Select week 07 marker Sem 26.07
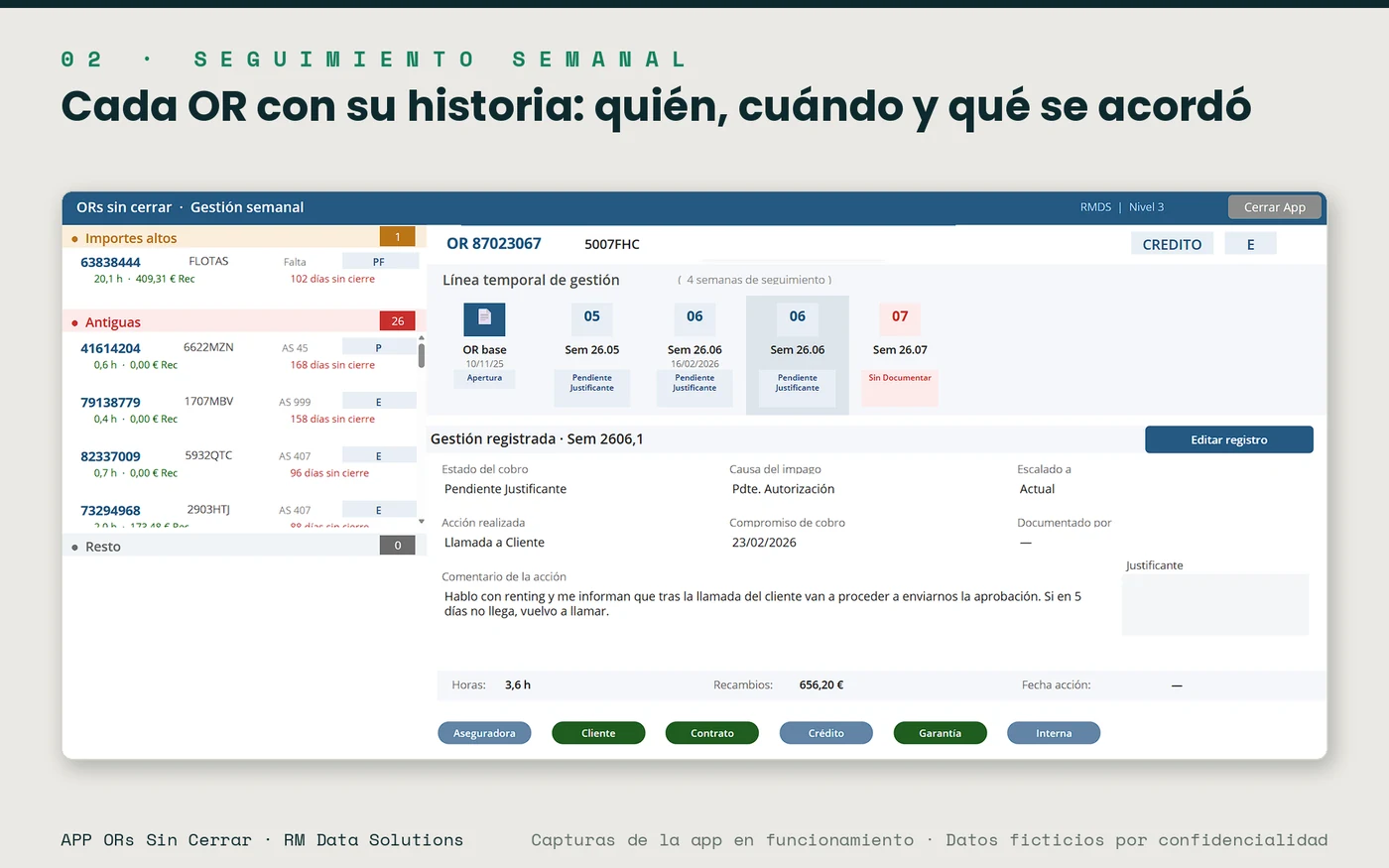The image size is (1389, 868). pos(900,317)
